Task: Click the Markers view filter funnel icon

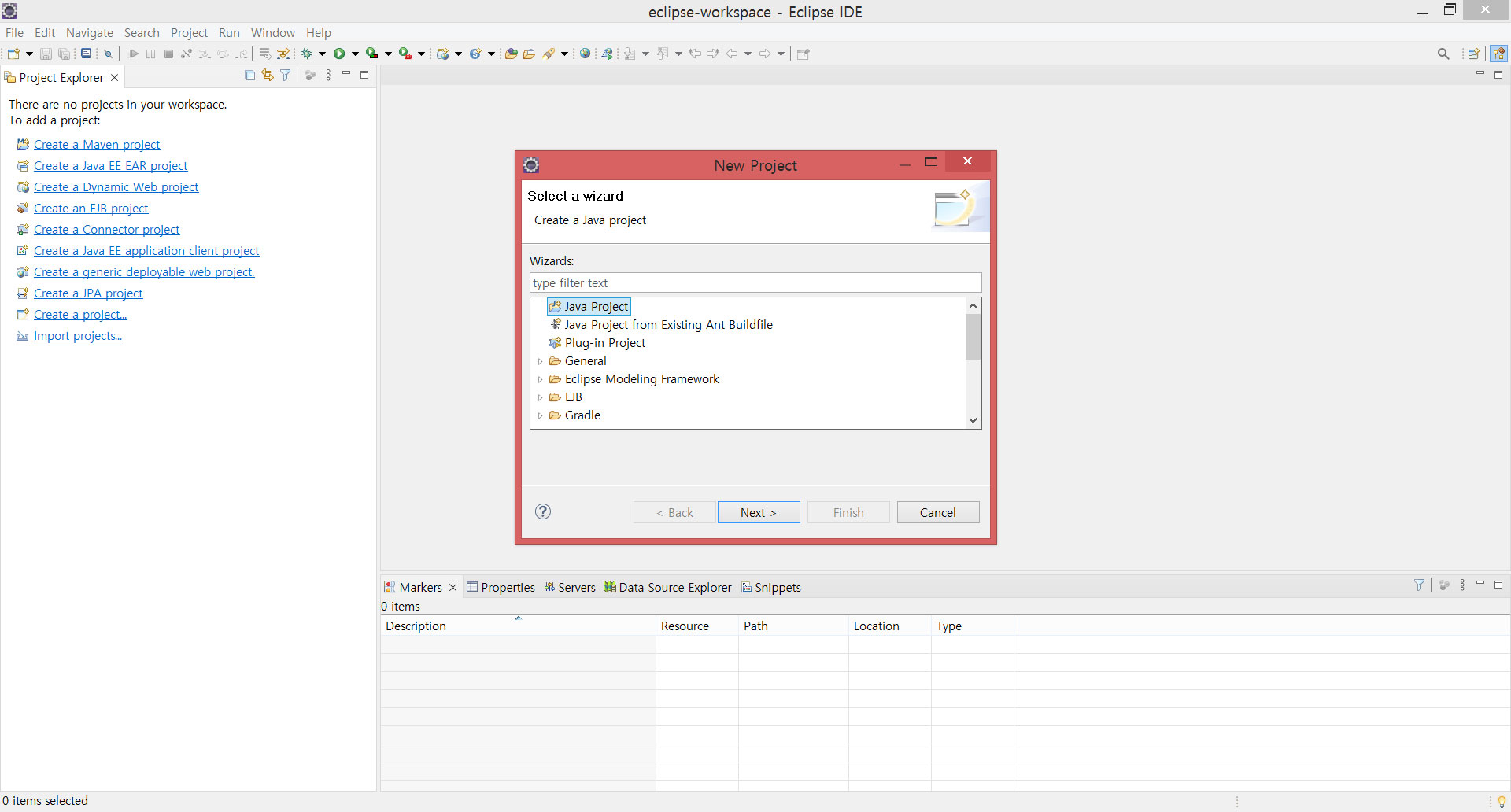Action: point(1419,585)
